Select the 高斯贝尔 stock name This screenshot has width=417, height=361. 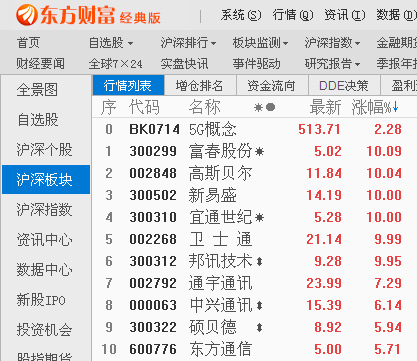point(220,173)
